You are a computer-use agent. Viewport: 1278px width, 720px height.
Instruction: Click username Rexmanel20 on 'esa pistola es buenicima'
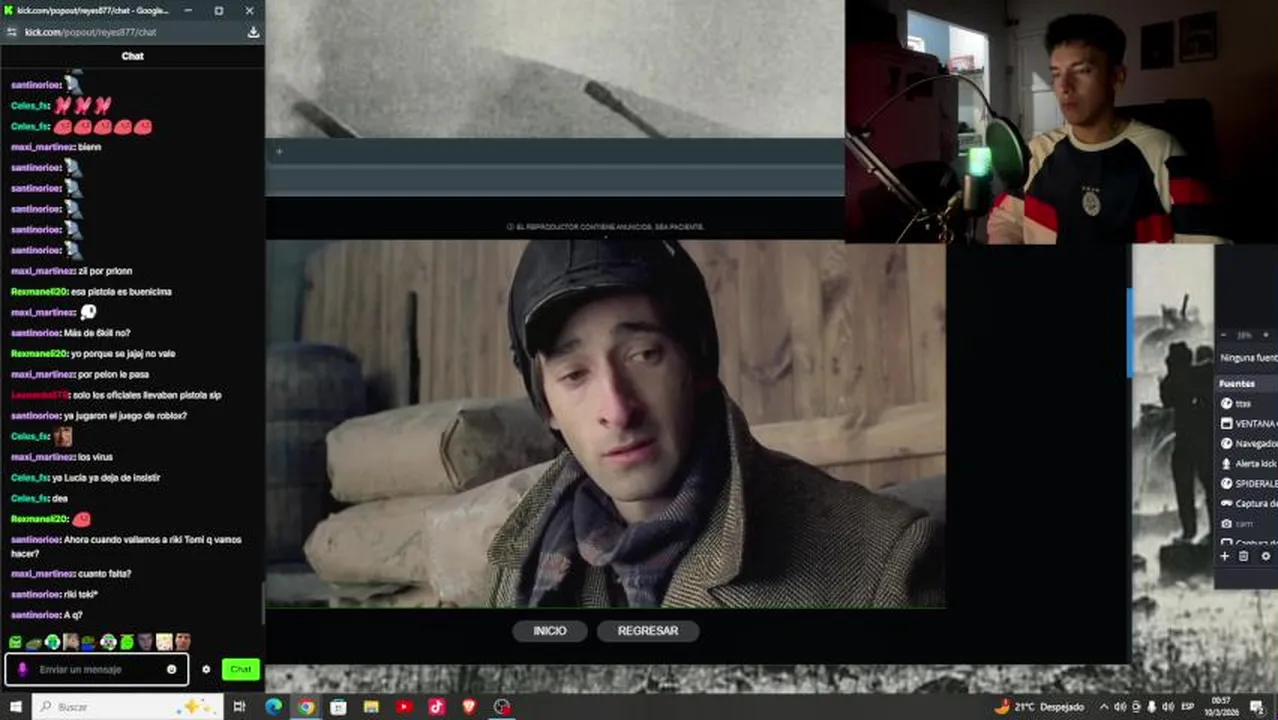39,291
